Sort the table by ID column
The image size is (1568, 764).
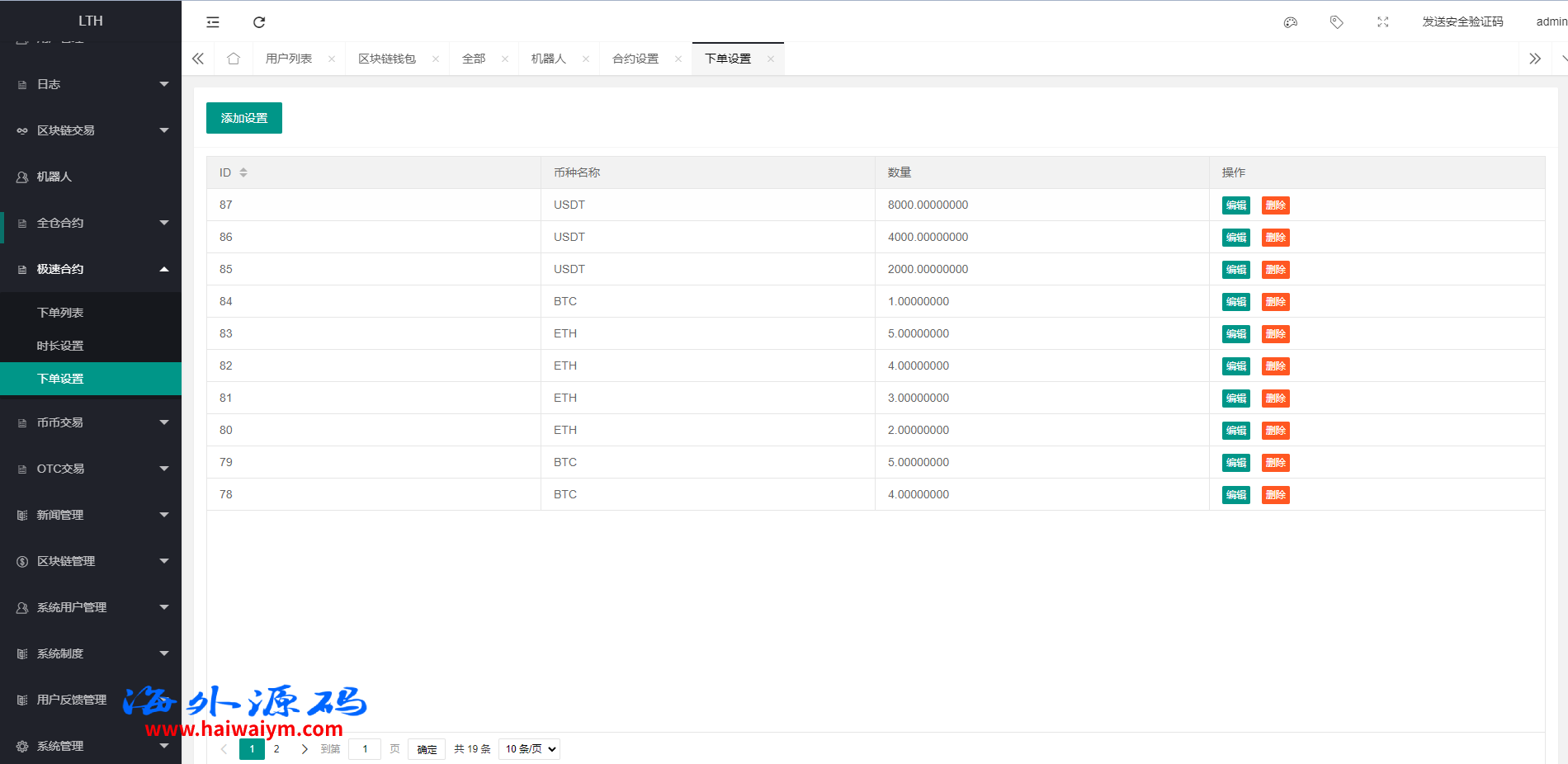coord(243,172)
